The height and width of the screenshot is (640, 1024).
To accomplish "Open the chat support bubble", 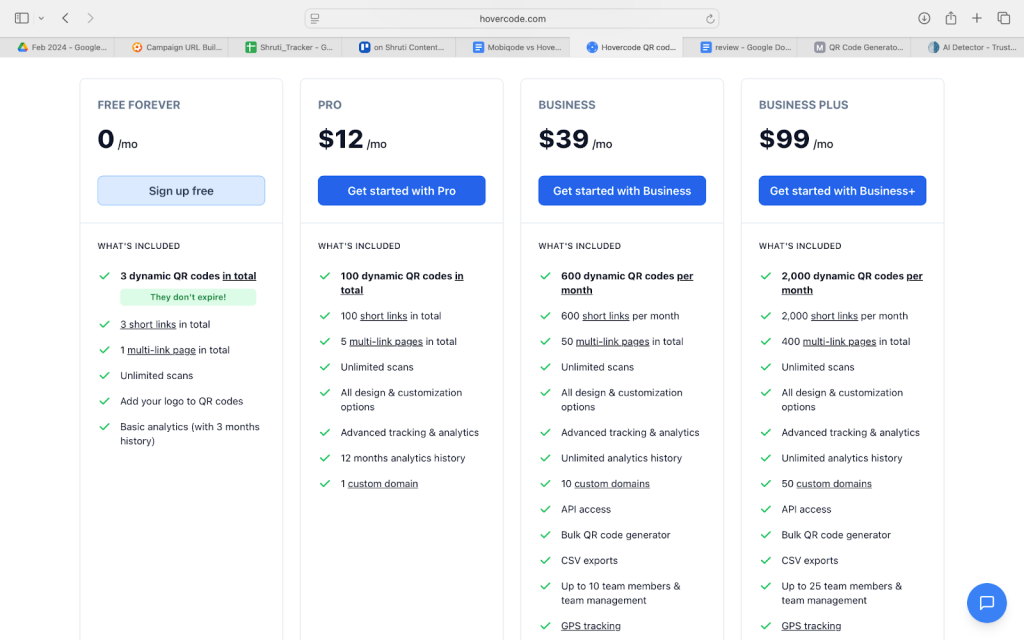I will [986, 602].
